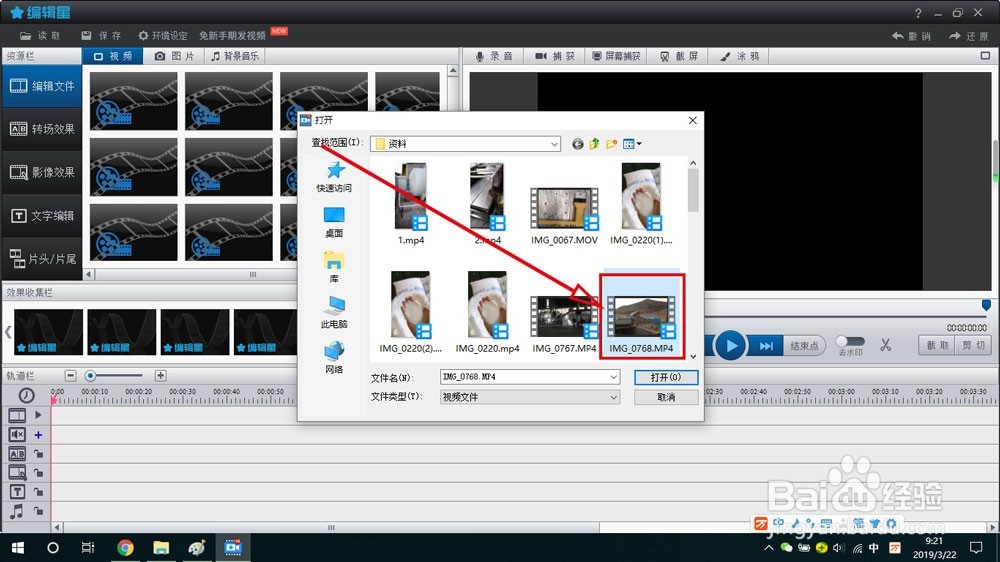The height and width of the screenshot is (562, 1000).
Task: Switch to the 背景音乐 tab
Action: pyautogui.click(x=235, y=56)
